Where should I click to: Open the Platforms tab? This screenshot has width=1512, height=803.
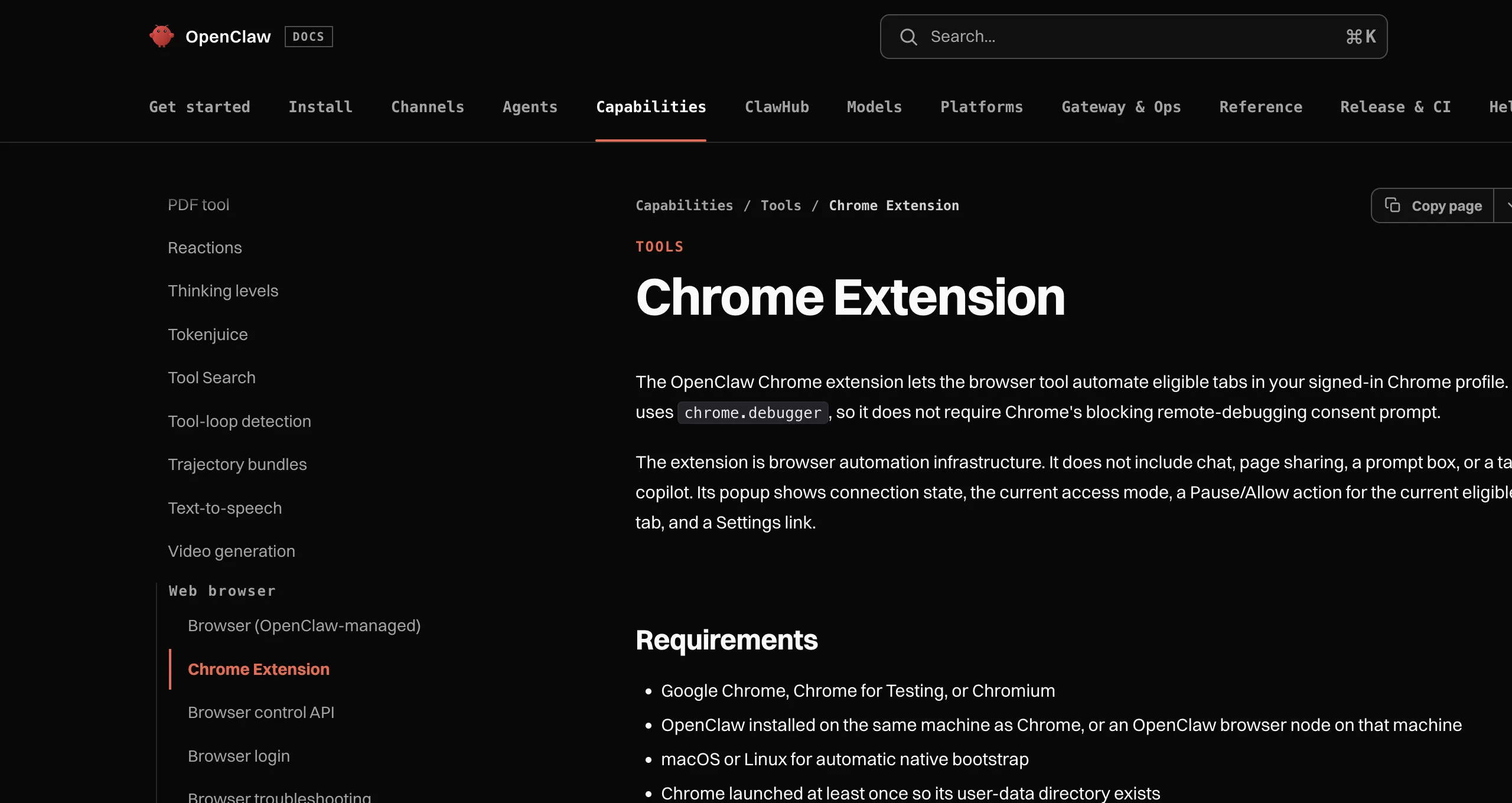982,107
